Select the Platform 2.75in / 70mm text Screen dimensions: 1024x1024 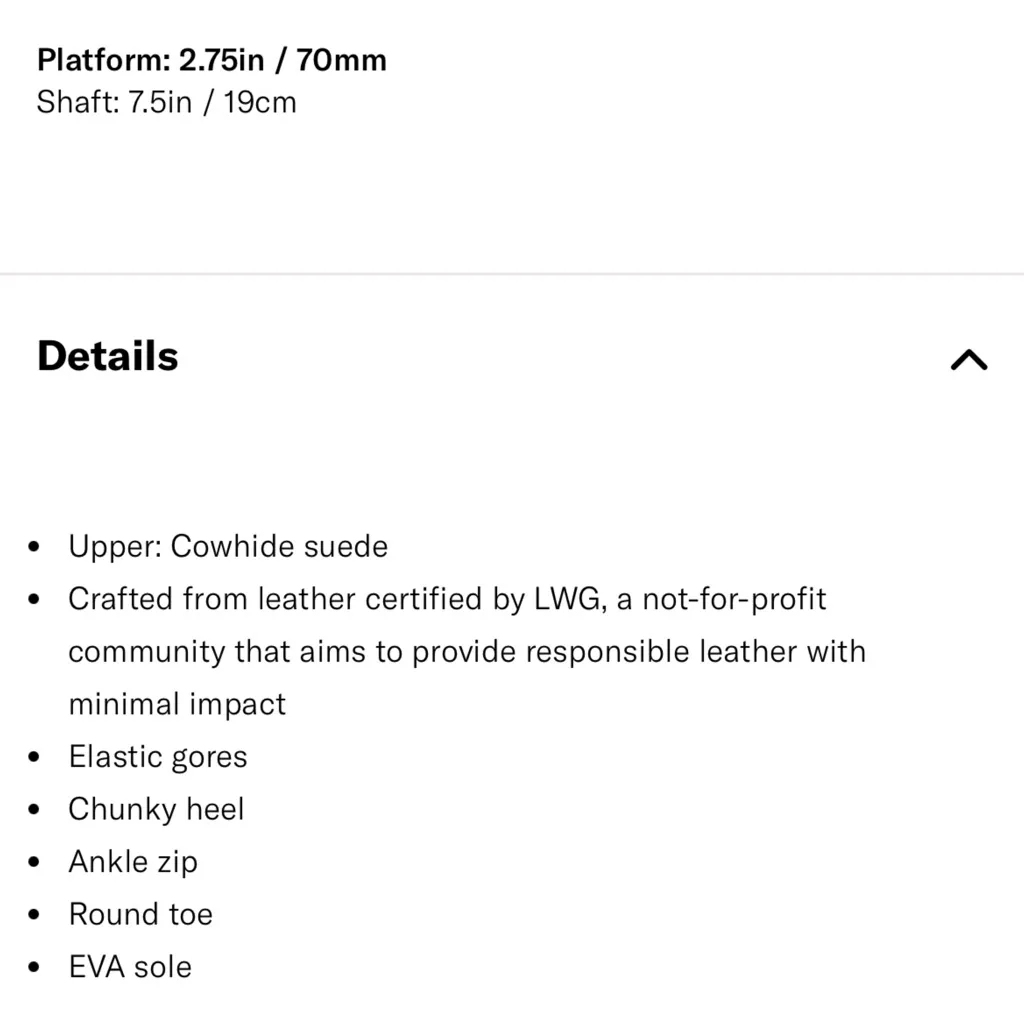211,60
